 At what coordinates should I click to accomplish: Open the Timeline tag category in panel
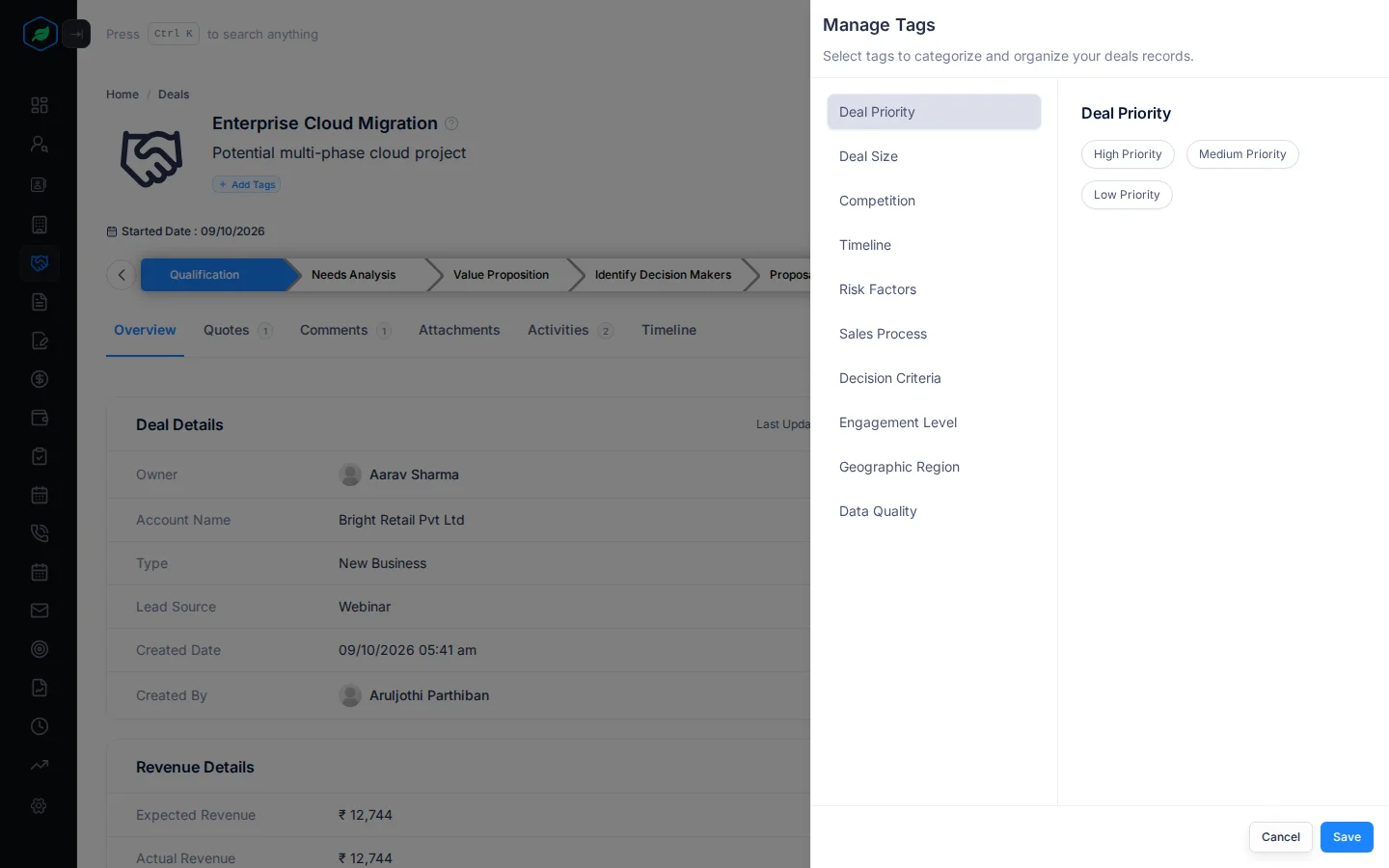pos(934,245)
